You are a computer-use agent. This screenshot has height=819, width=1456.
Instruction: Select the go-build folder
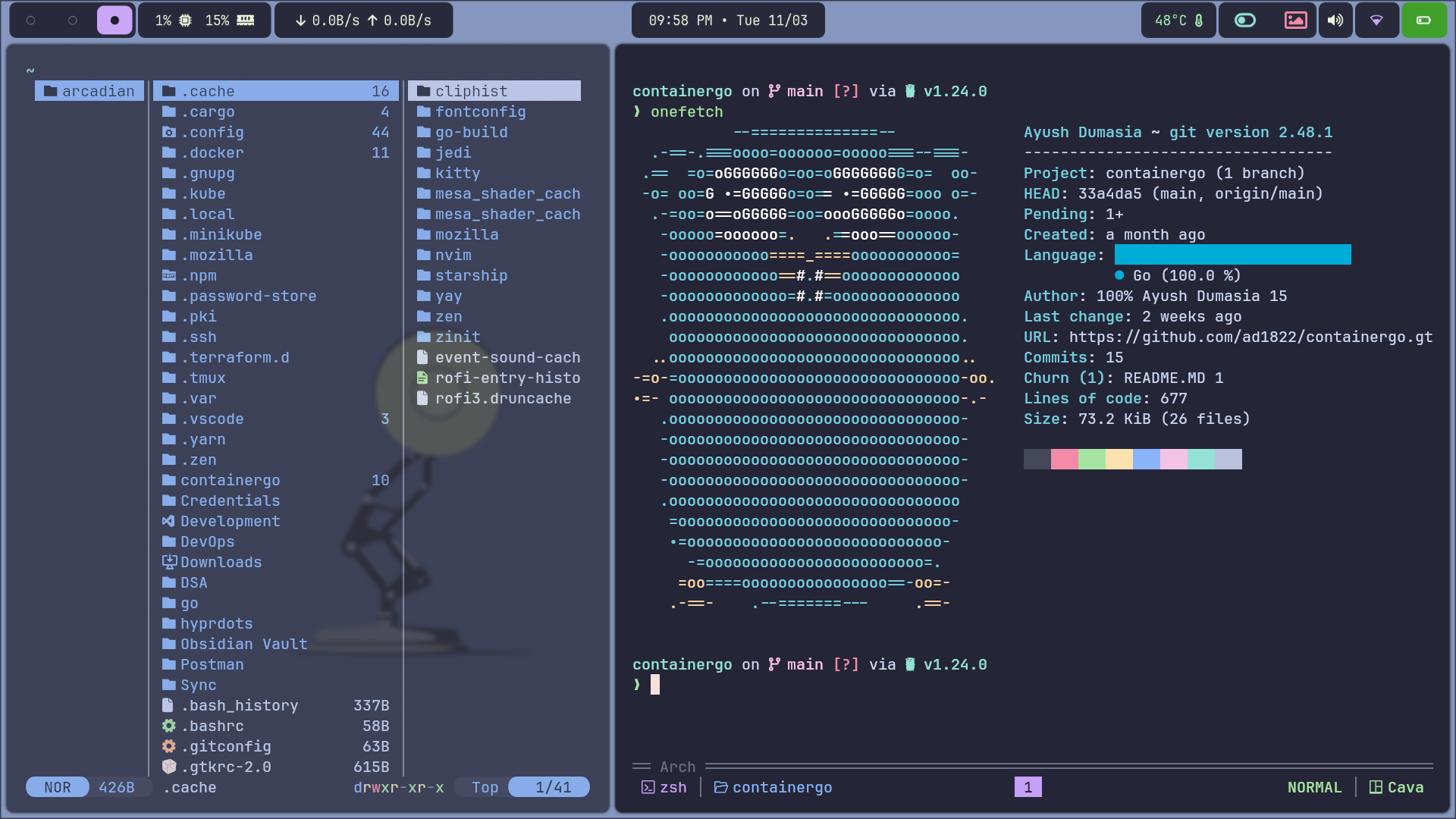[x=494, y=132]
